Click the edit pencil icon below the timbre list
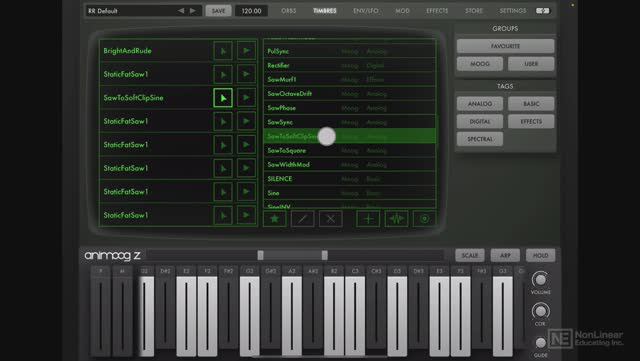 tap(302, 219)
